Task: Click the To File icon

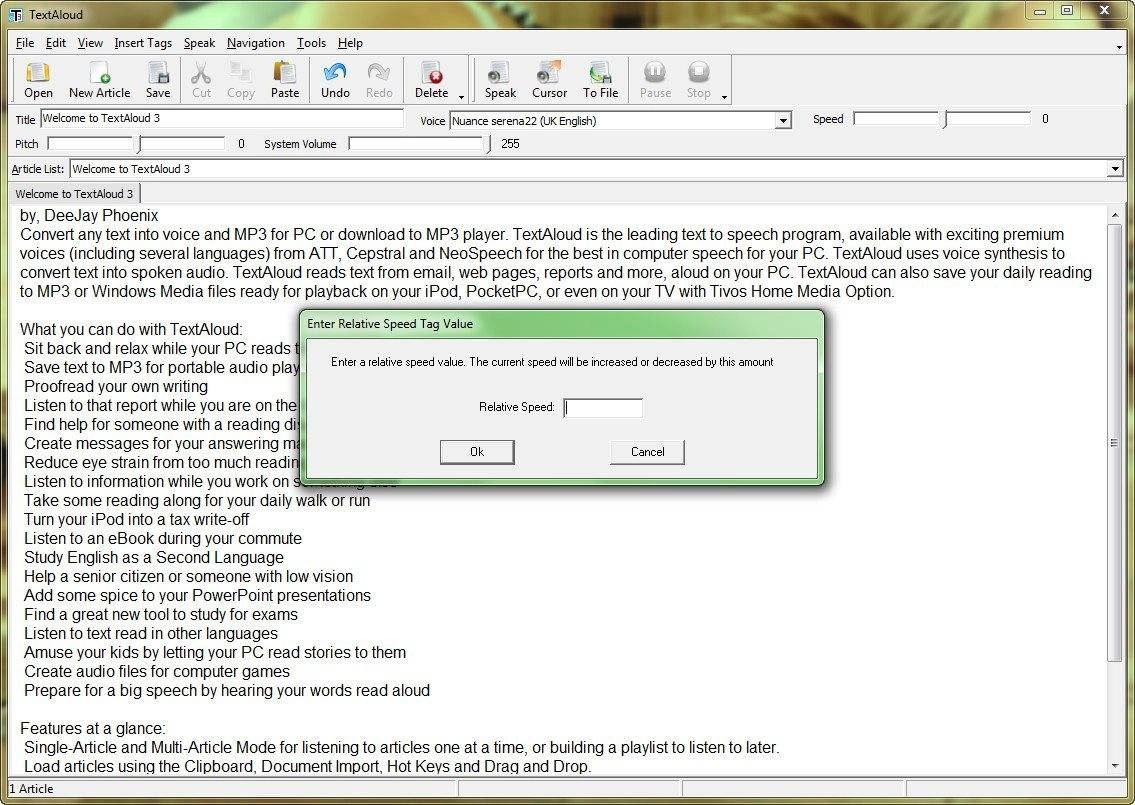Action: click(x=600, y=80)
